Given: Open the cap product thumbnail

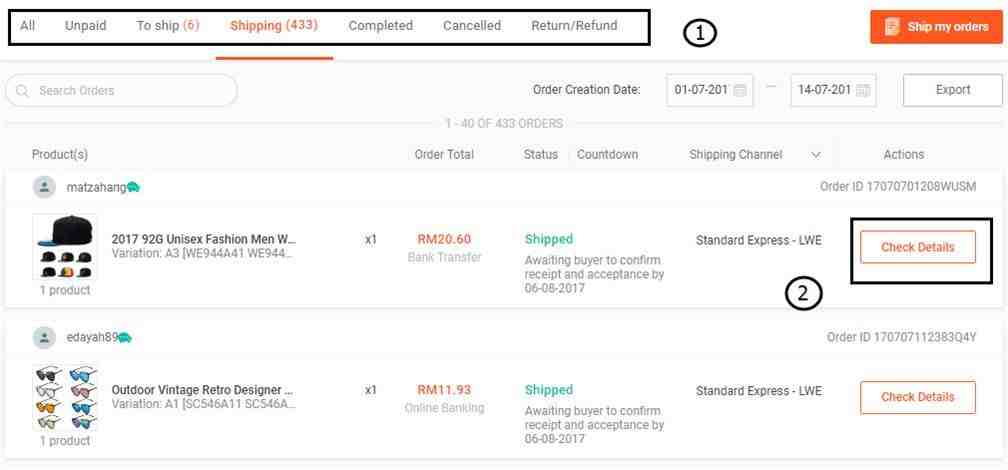Looking at the screenshot, I should (65, 248).
